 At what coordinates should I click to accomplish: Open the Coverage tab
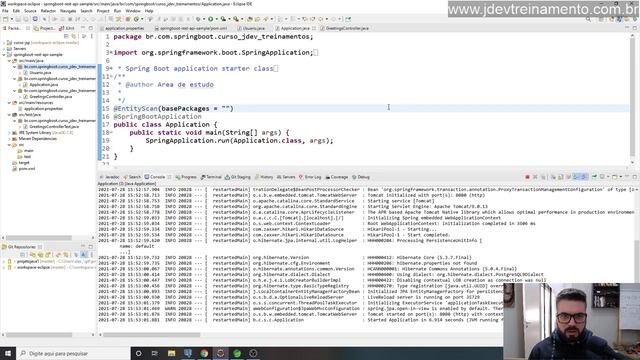[337, 177]
